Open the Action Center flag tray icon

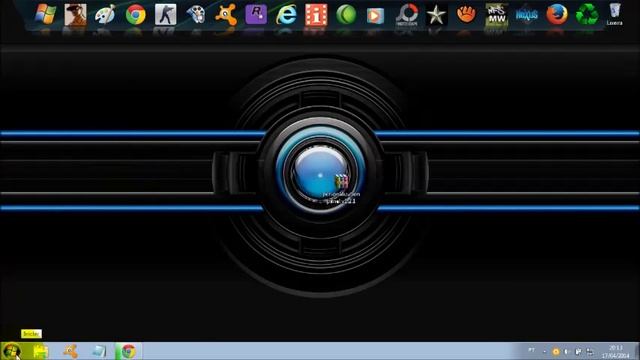pyautogui.click(x=578, y=351)
